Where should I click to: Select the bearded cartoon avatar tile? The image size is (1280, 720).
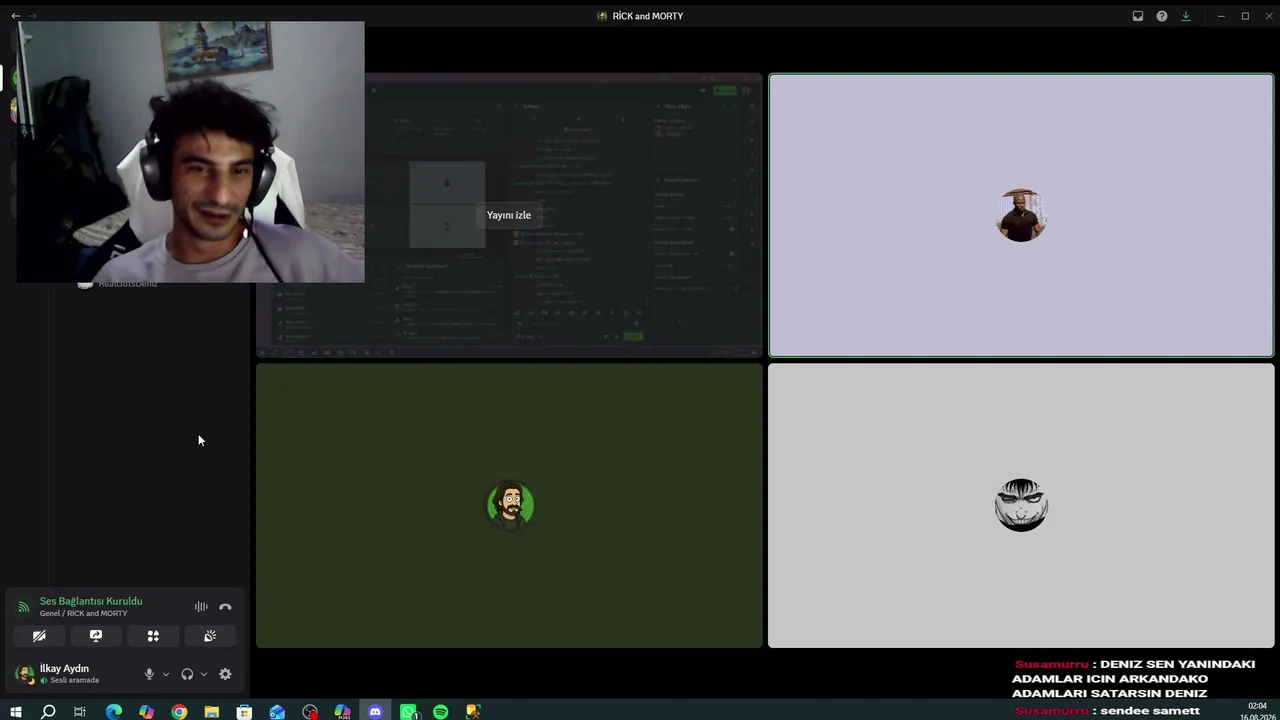point(510,505)
